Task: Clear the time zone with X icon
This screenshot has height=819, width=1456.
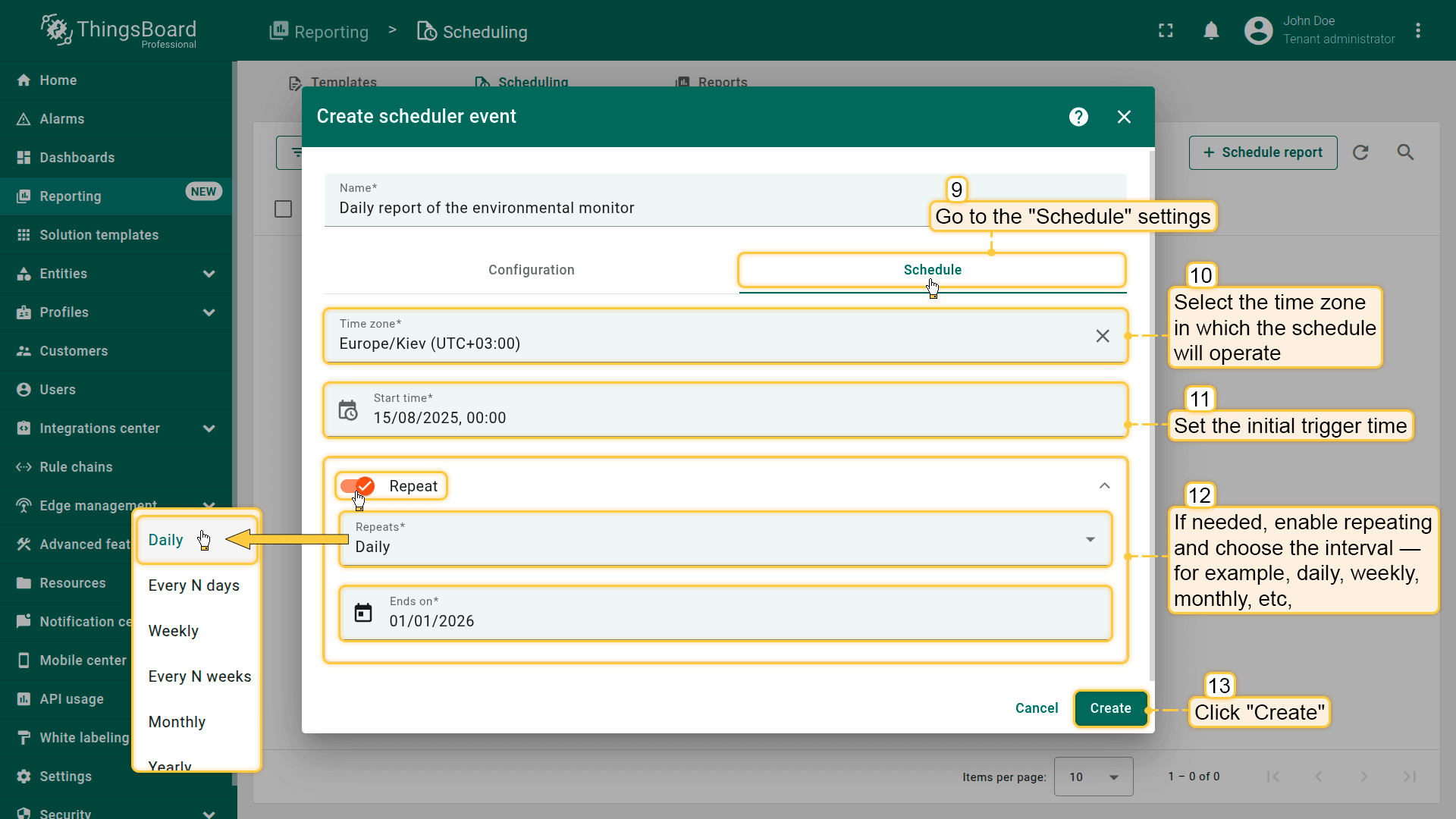Action: click(x=1103, y=336)
